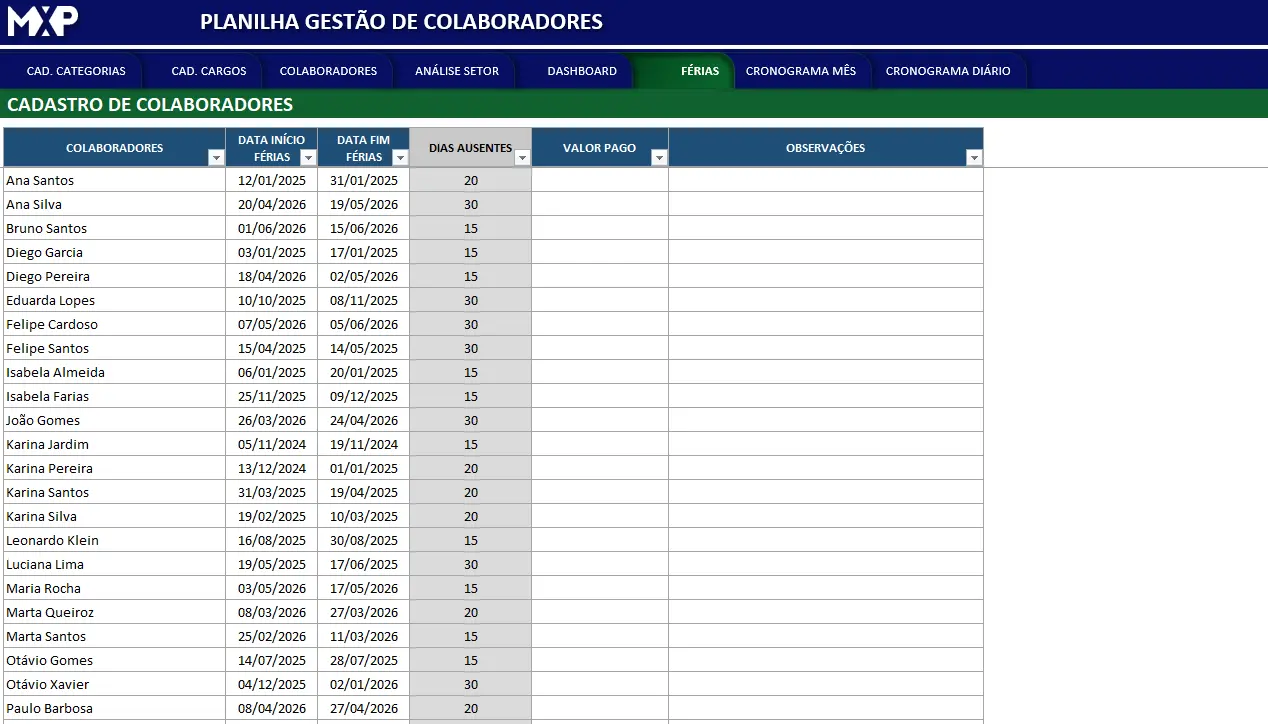This screenshot has width=1268, height=724.
Task: Open the Cronograma Diário tab
Action: coord(947,71)
